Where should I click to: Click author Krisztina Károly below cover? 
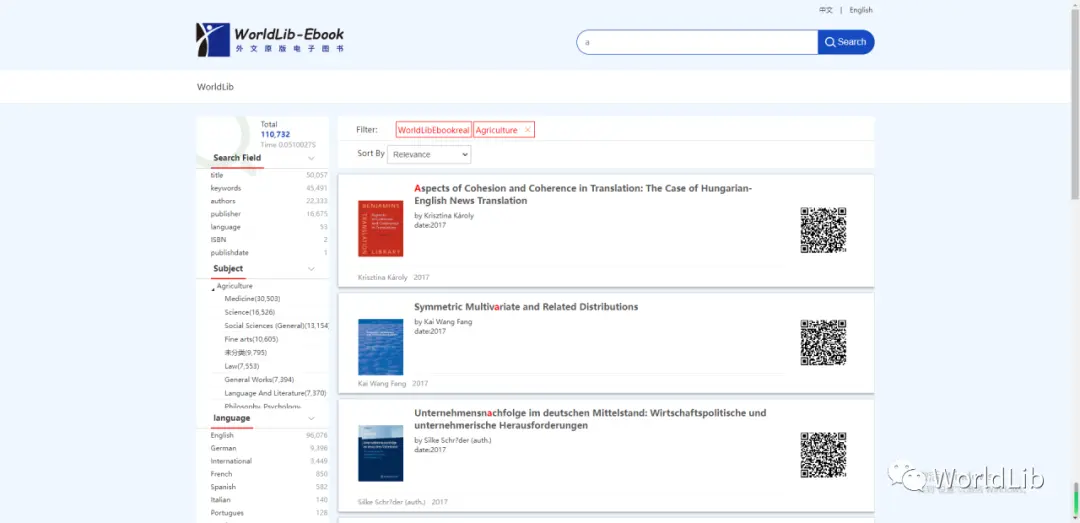[x=382, y=277]
